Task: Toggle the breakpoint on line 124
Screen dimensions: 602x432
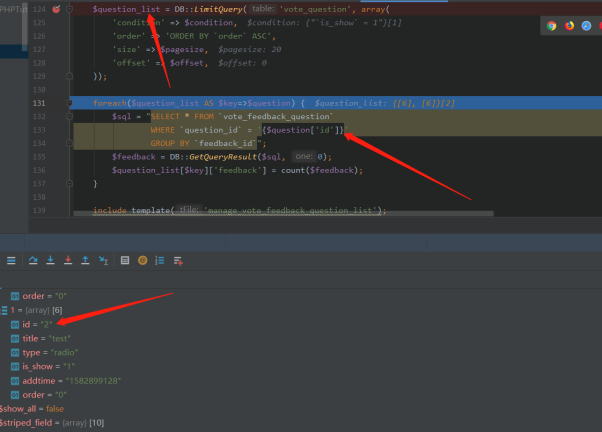Action: 56,9
